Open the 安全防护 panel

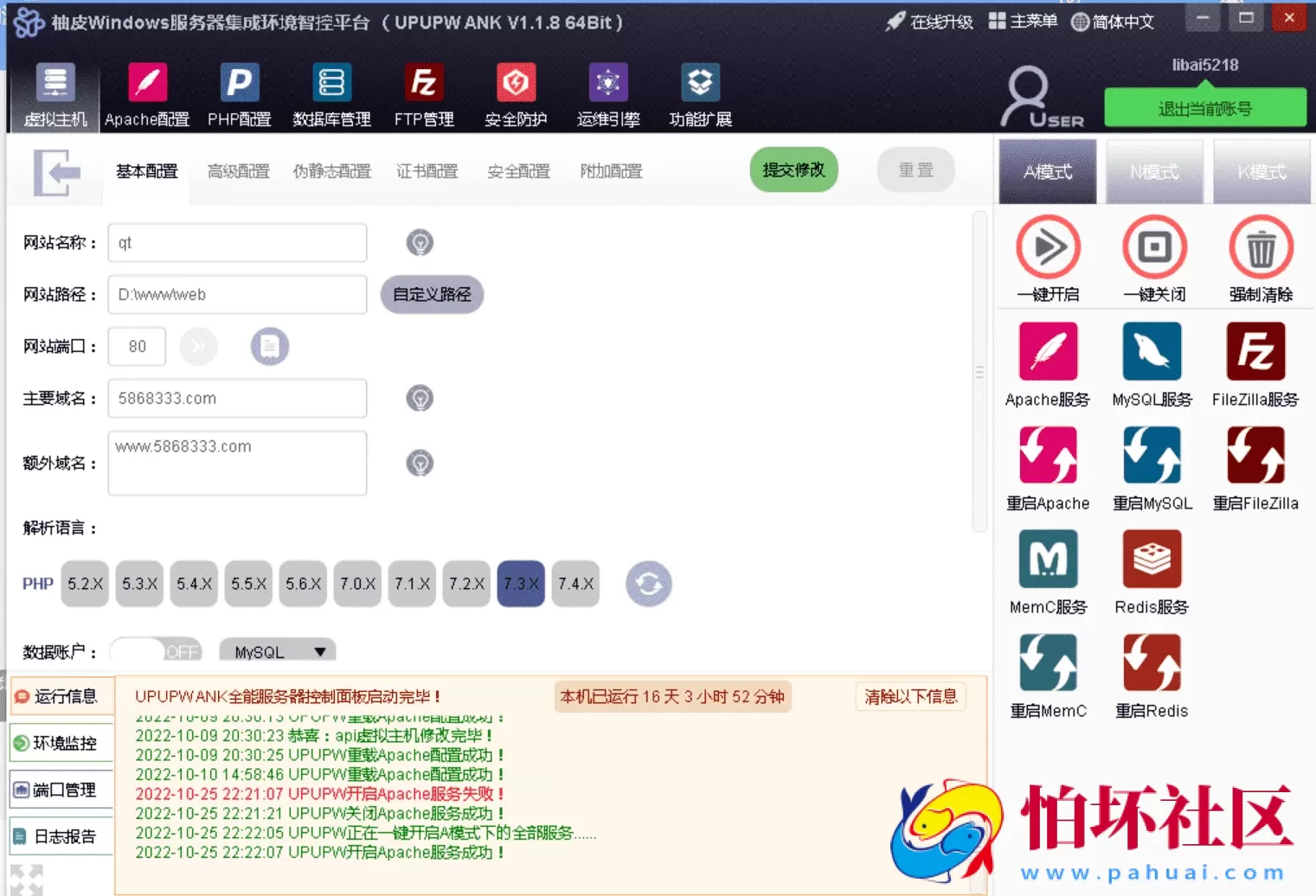click(x=516, y=93)
